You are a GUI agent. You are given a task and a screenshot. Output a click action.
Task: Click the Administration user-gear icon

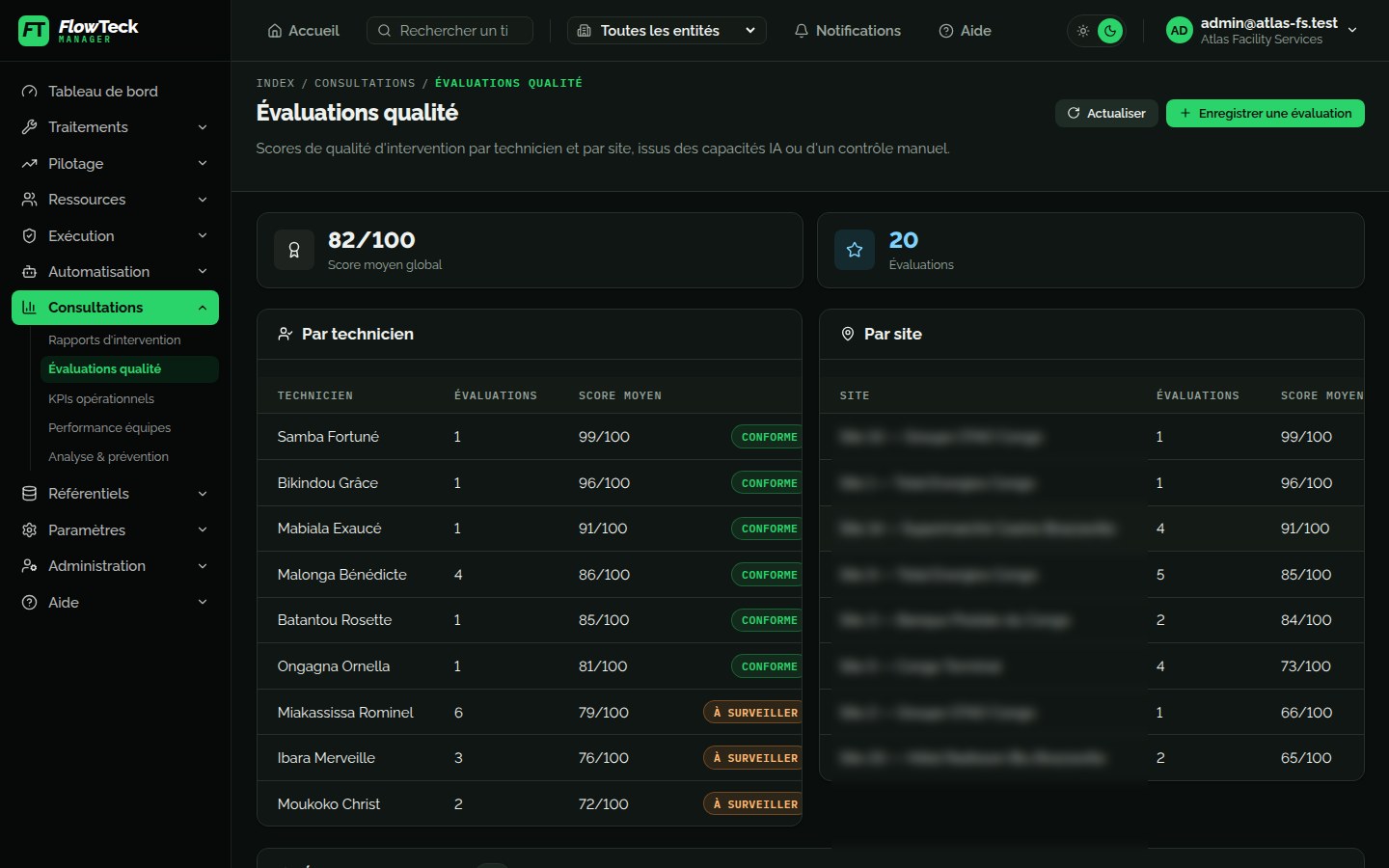tap(29, 566)
